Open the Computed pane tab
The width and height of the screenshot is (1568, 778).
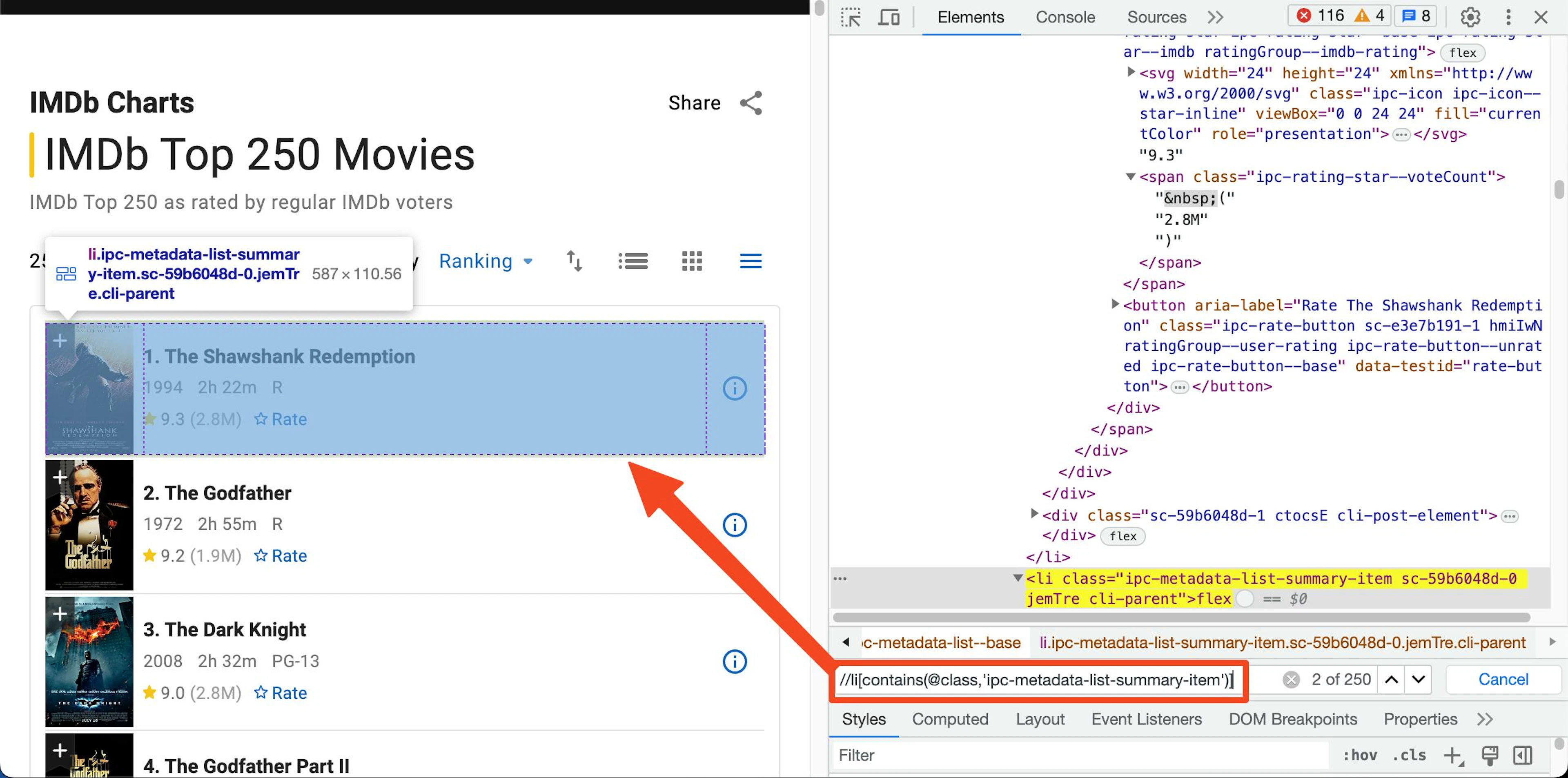949,719
